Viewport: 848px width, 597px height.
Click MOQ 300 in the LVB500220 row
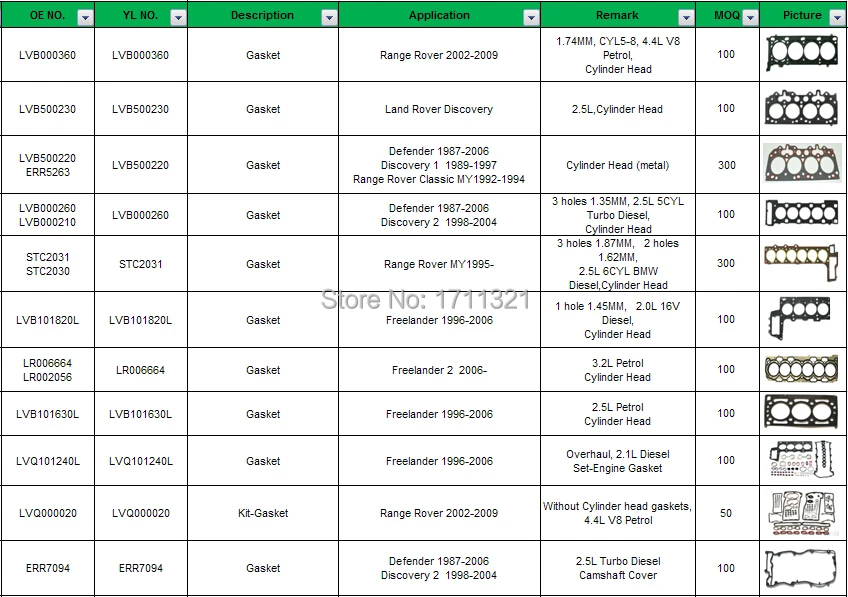pos(726,165)
